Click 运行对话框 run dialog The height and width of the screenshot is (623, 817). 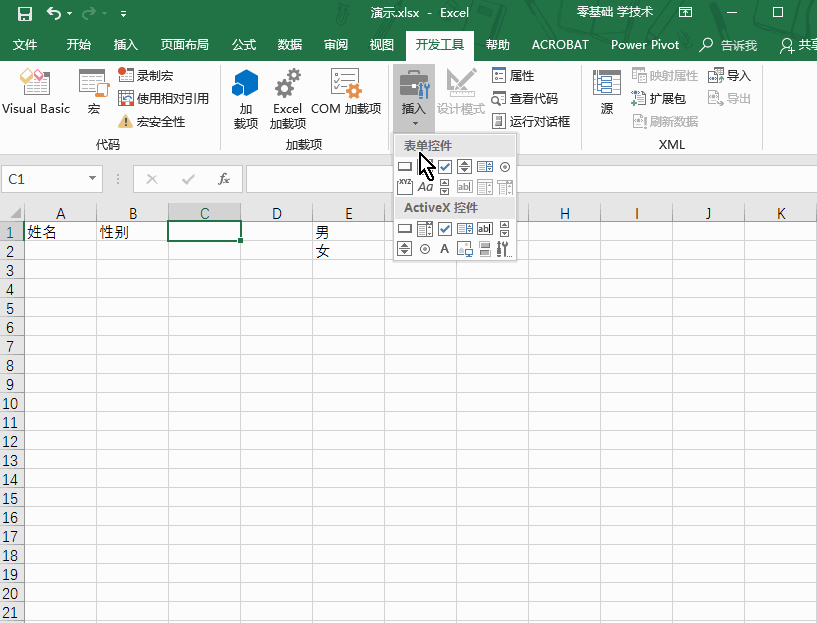click(531, 122)
